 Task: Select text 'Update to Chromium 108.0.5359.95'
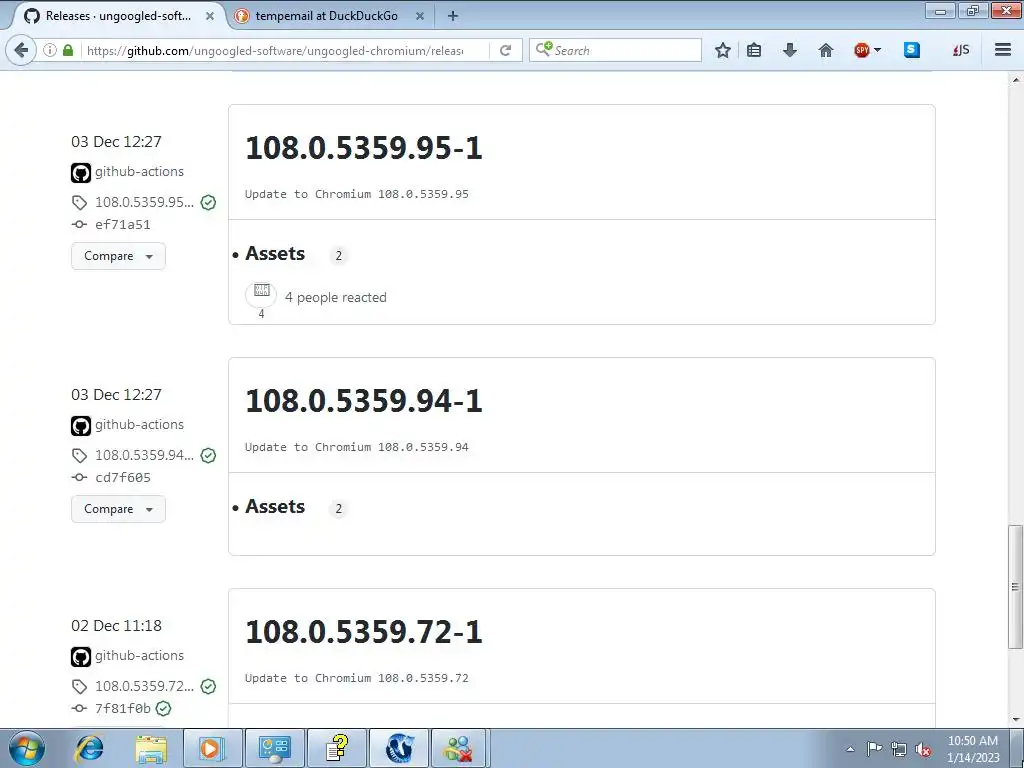pos(357,194)
